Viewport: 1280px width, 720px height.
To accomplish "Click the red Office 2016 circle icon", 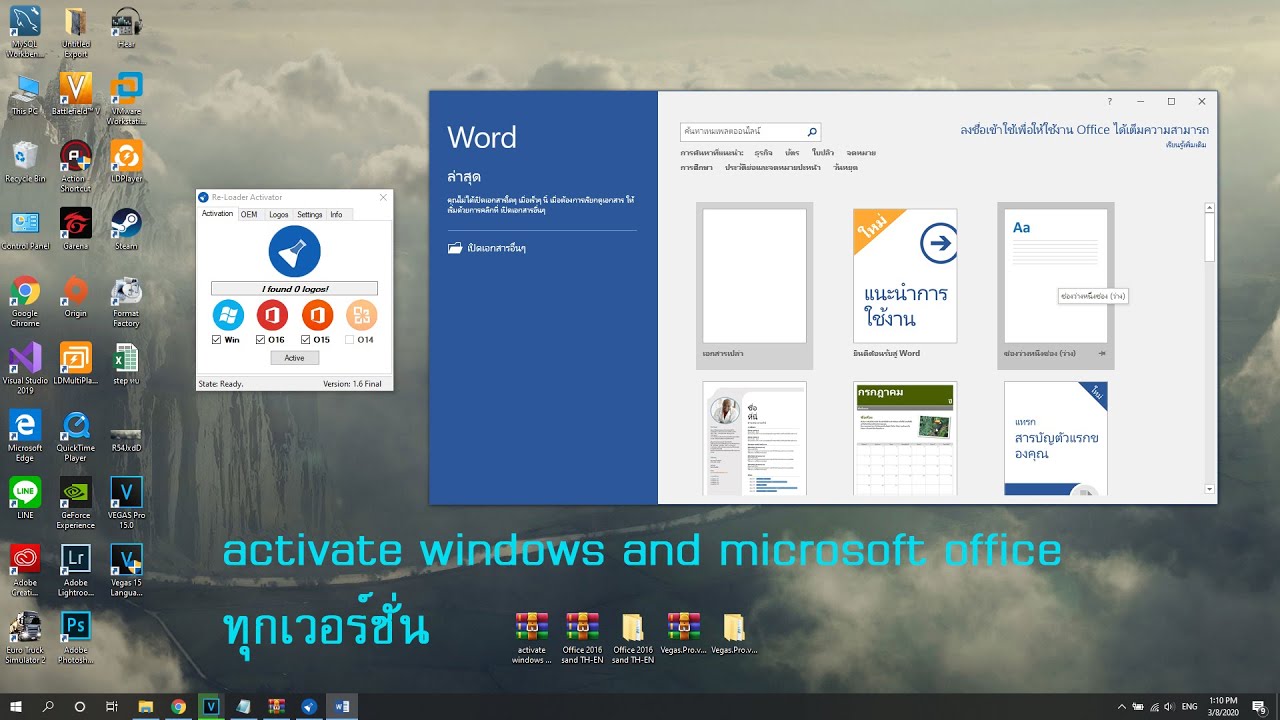I will tap(272, 316).
